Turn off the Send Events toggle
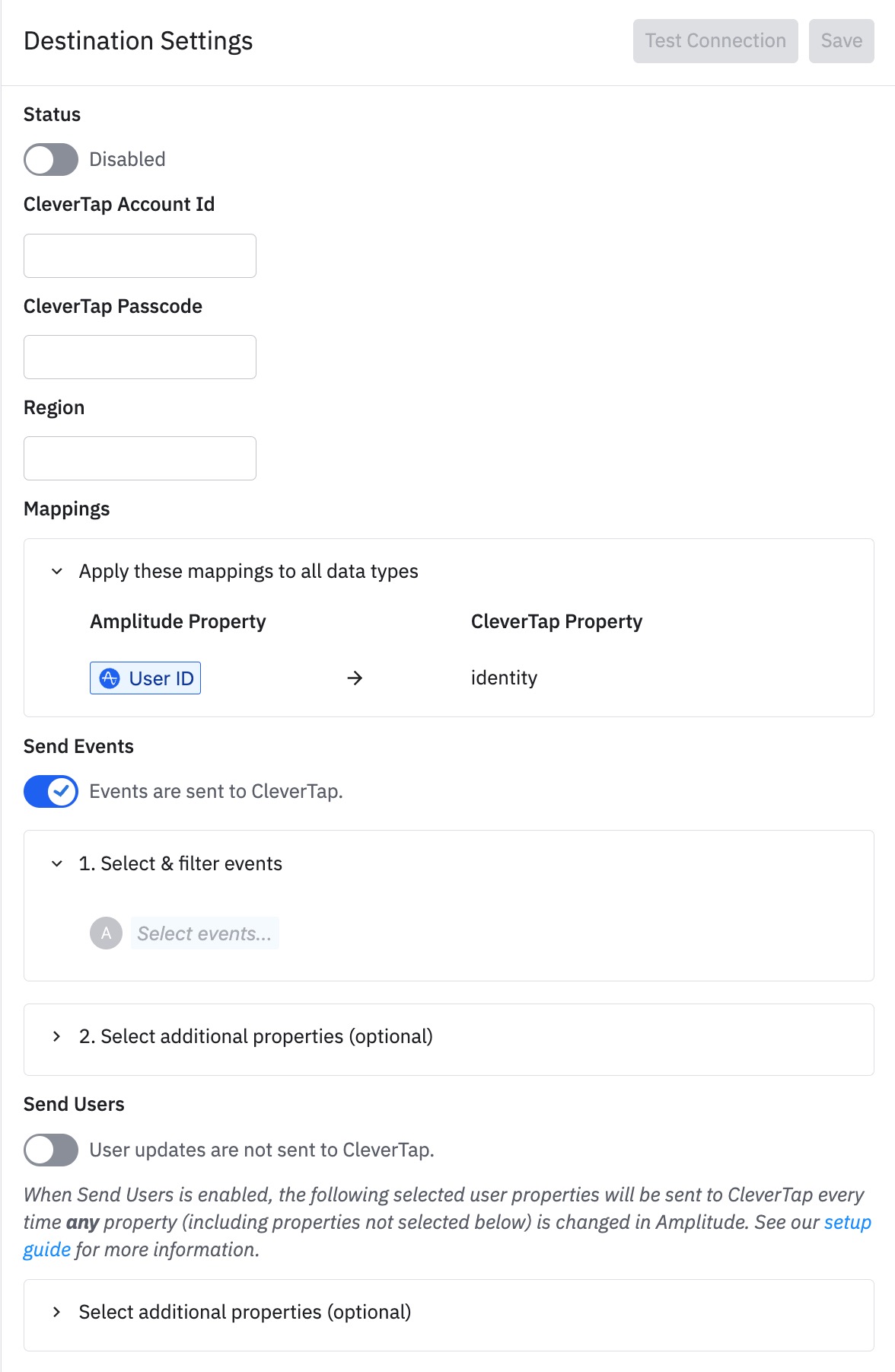The image size is (895, 1372). tap(51, 791)
